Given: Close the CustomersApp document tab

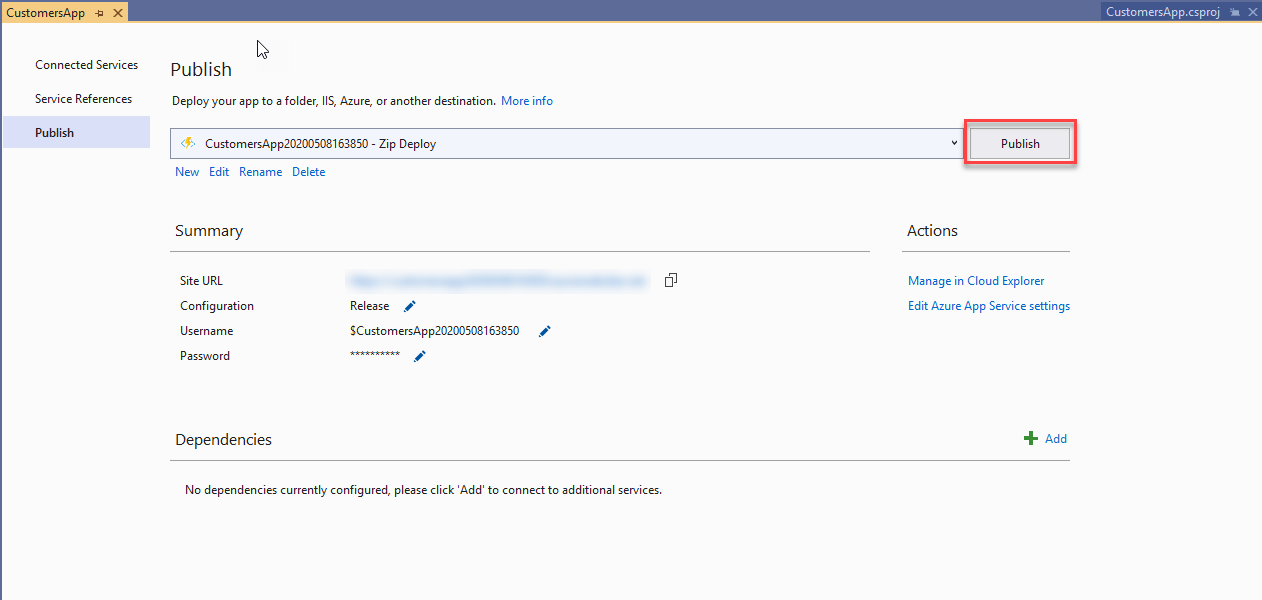Looking at the screenshot, I should [117, 13].
